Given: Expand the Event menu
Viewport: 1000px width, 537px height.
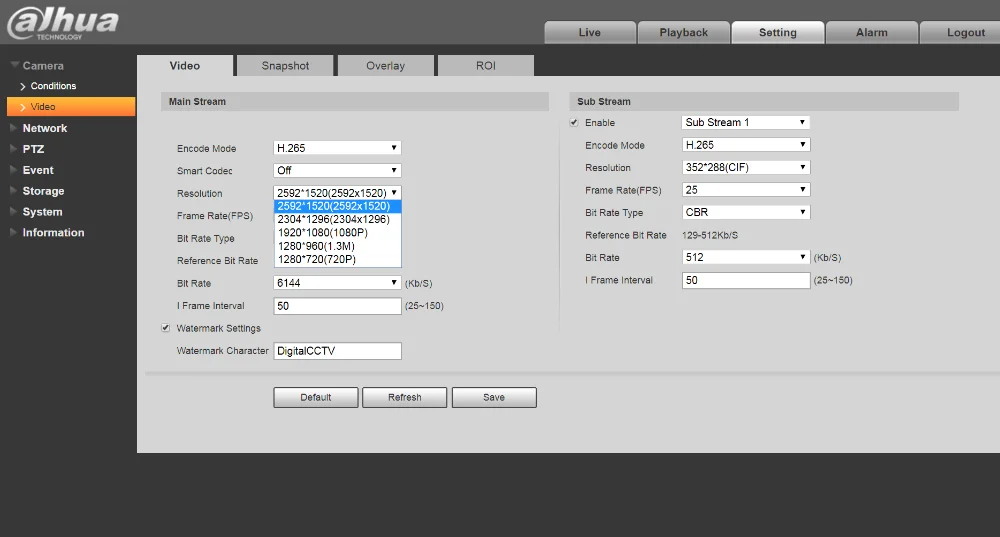Looking at the screenshot, I should click(x=38, y=170).
